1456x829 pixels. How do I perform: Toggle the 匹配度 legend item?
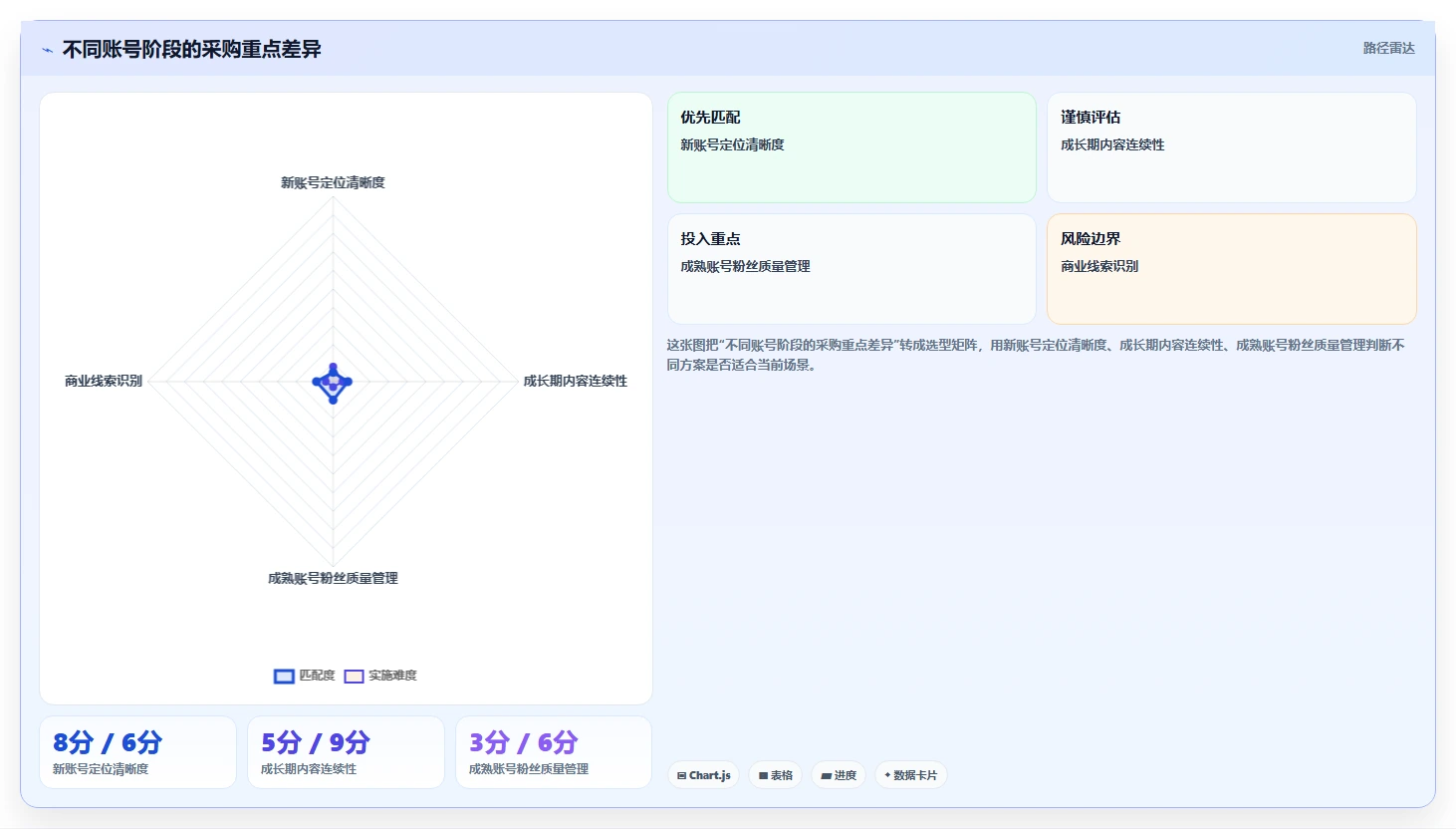[305, 676]
